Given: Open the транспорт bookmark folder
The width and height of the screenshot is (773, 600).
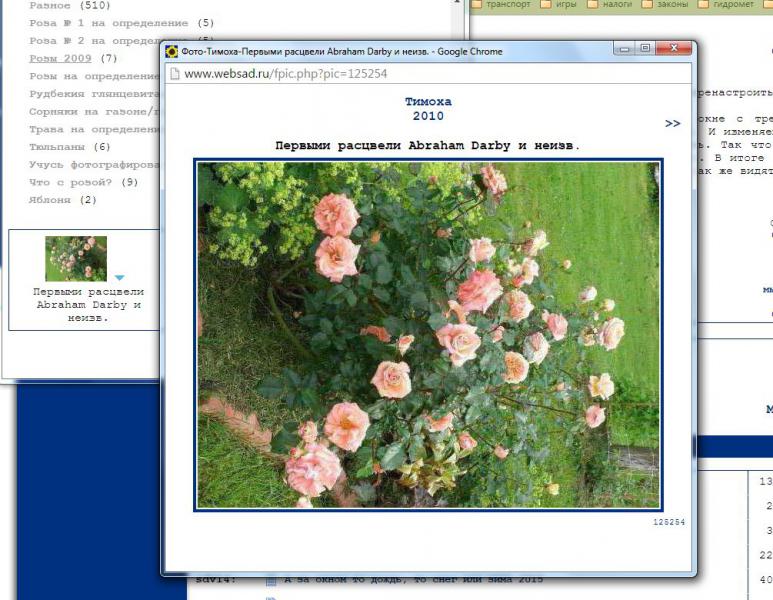Looking at the screenshot, I should click(503, 4).
